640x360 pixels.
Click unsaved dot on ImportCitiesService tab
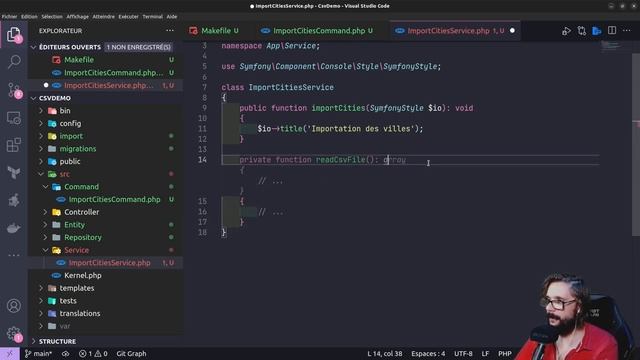pos(512,31)
